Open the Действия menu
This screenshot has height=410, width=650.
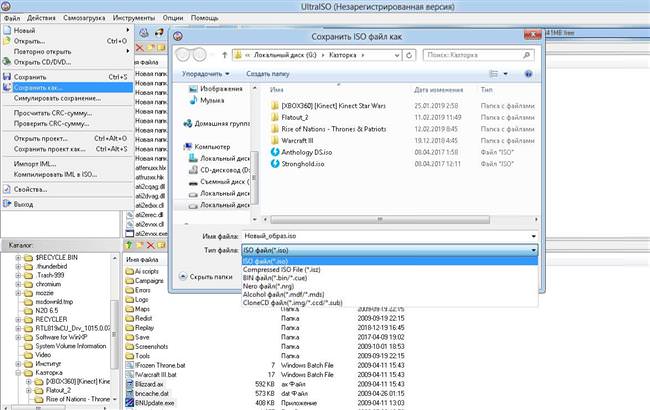(x=41, y=18)
